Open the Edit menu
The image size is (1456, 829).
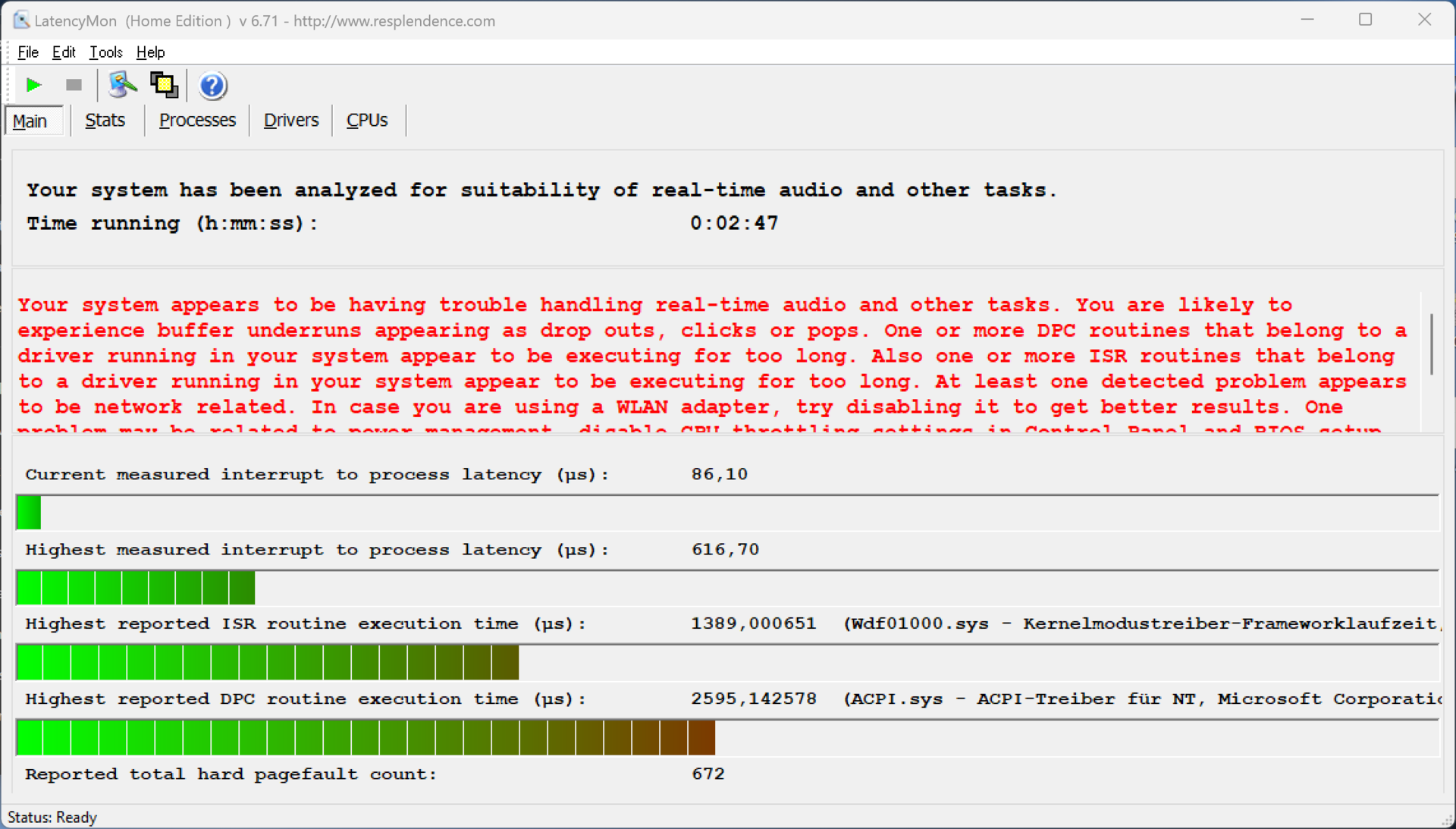point(64,52)
